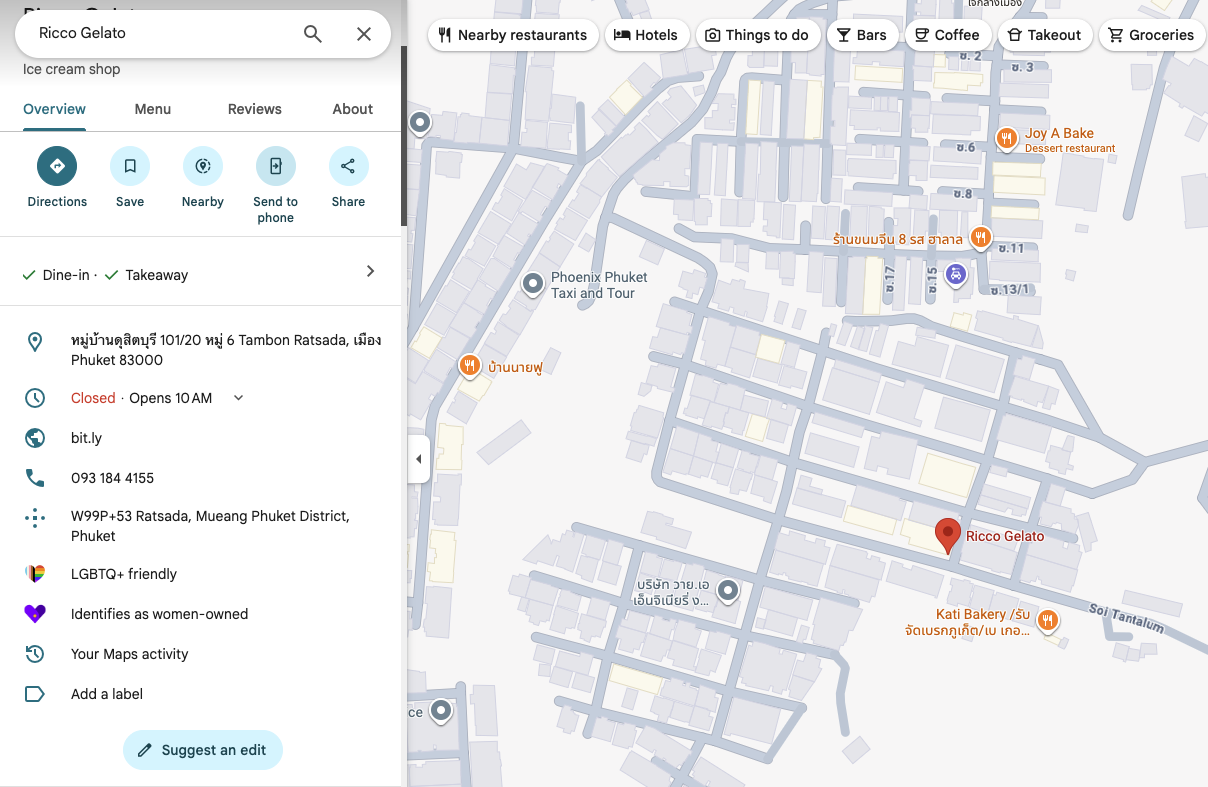
Task: Save this place with bookmark icon
Action: point(130,166)
